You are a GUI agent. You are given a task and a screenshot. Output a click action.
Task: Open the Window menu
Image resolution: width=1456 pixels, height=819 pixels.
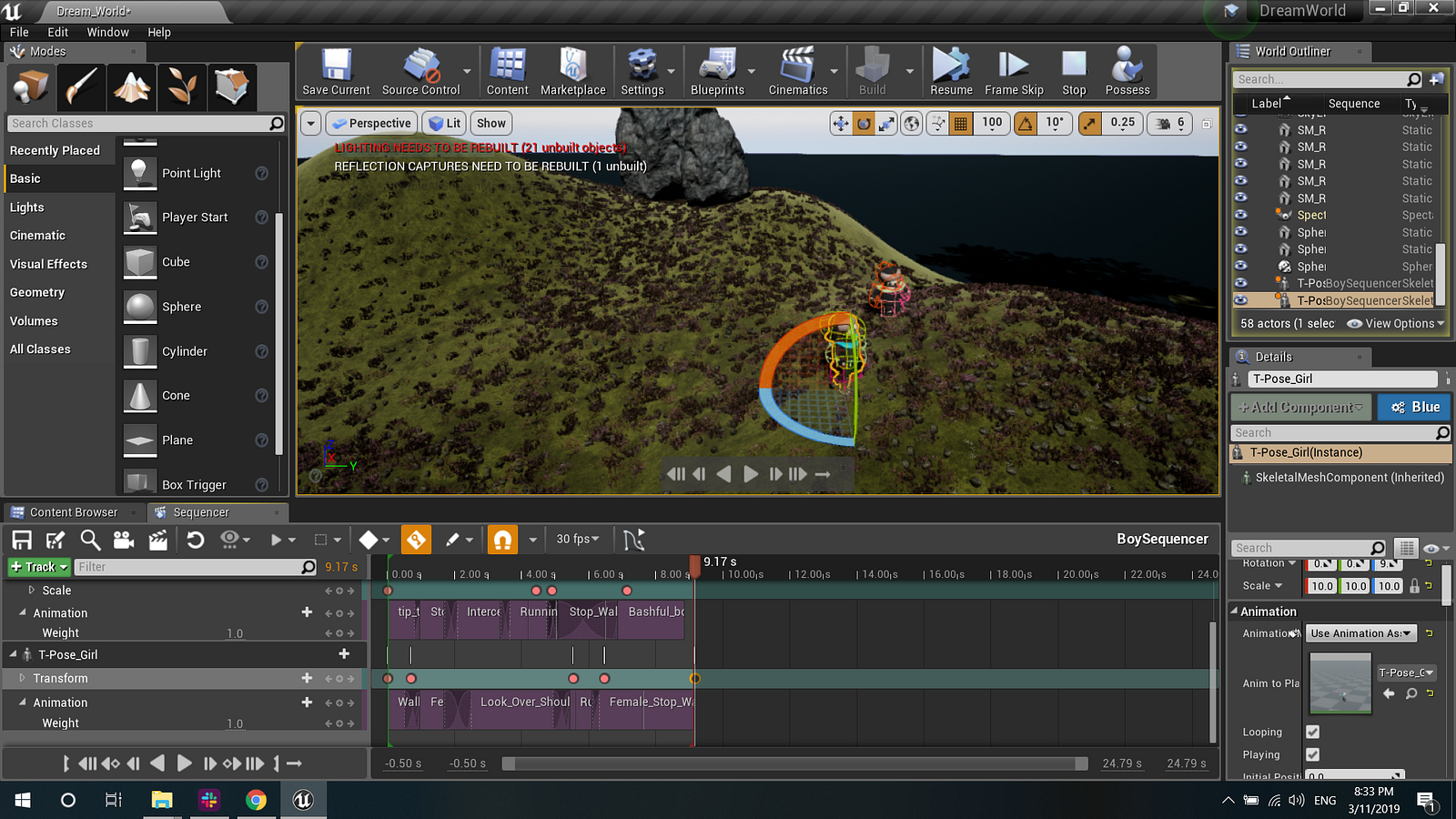coord(107,32)
